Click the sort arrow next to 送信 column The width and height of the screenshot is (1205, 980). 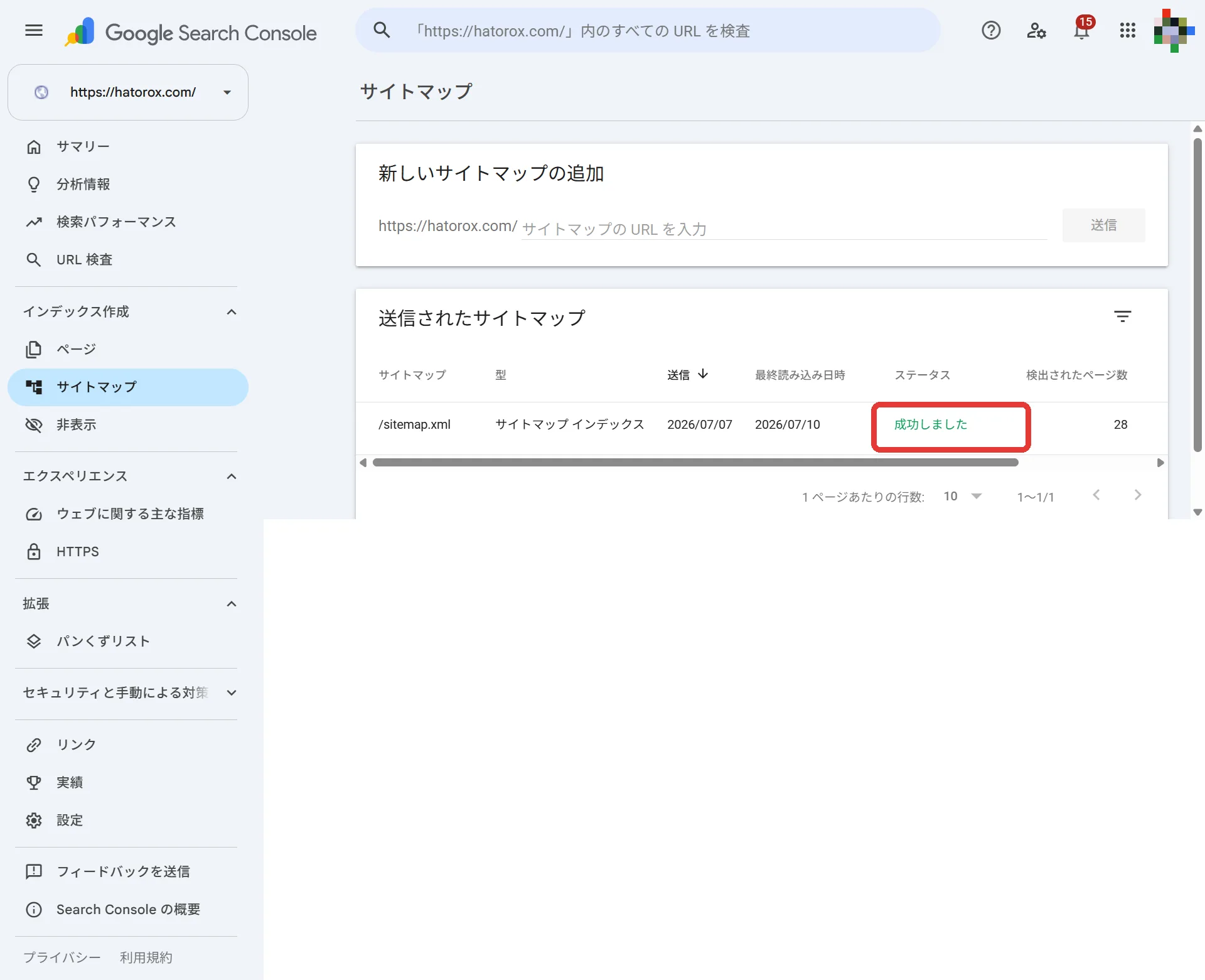tap(703, 374)
